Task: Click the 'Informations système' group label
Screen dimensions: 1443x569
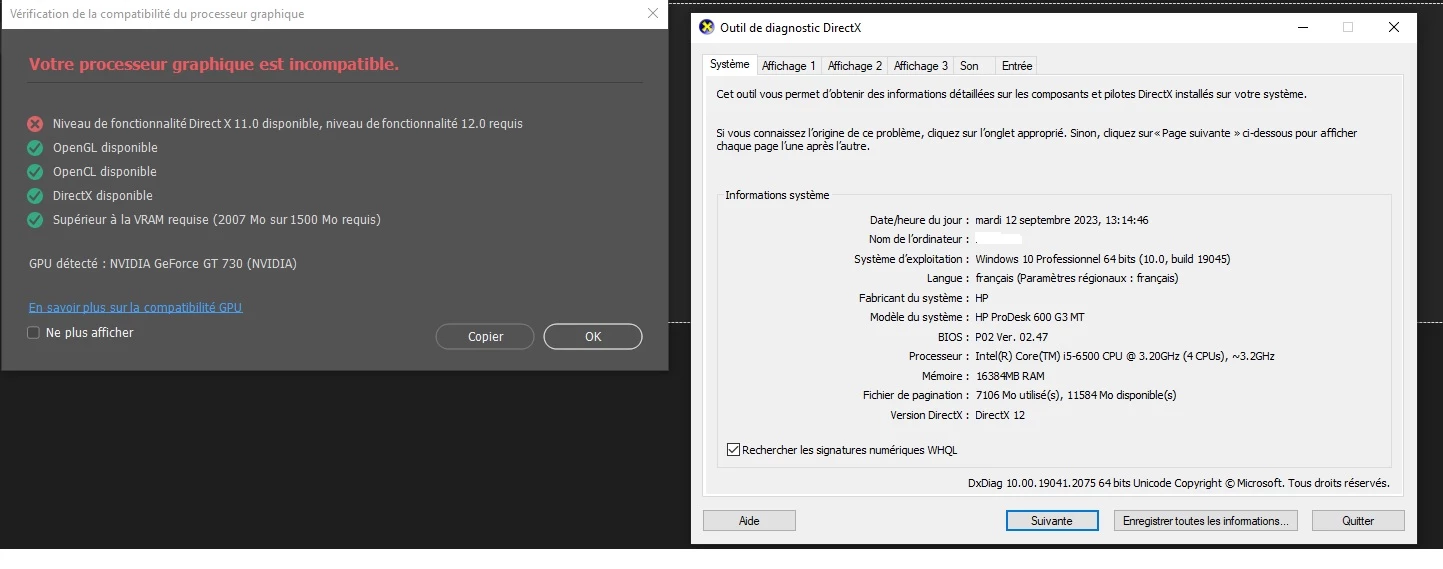Action: [x=777, y=195]
